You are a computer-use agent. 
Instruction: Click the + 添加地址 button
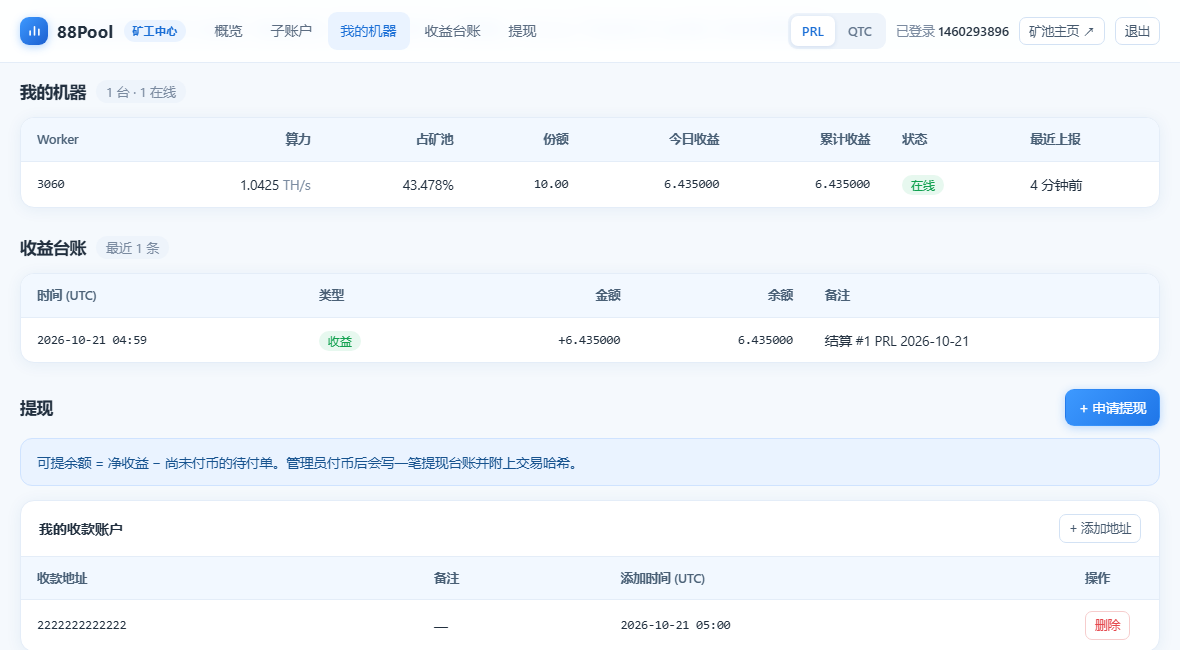[1099, 528]
